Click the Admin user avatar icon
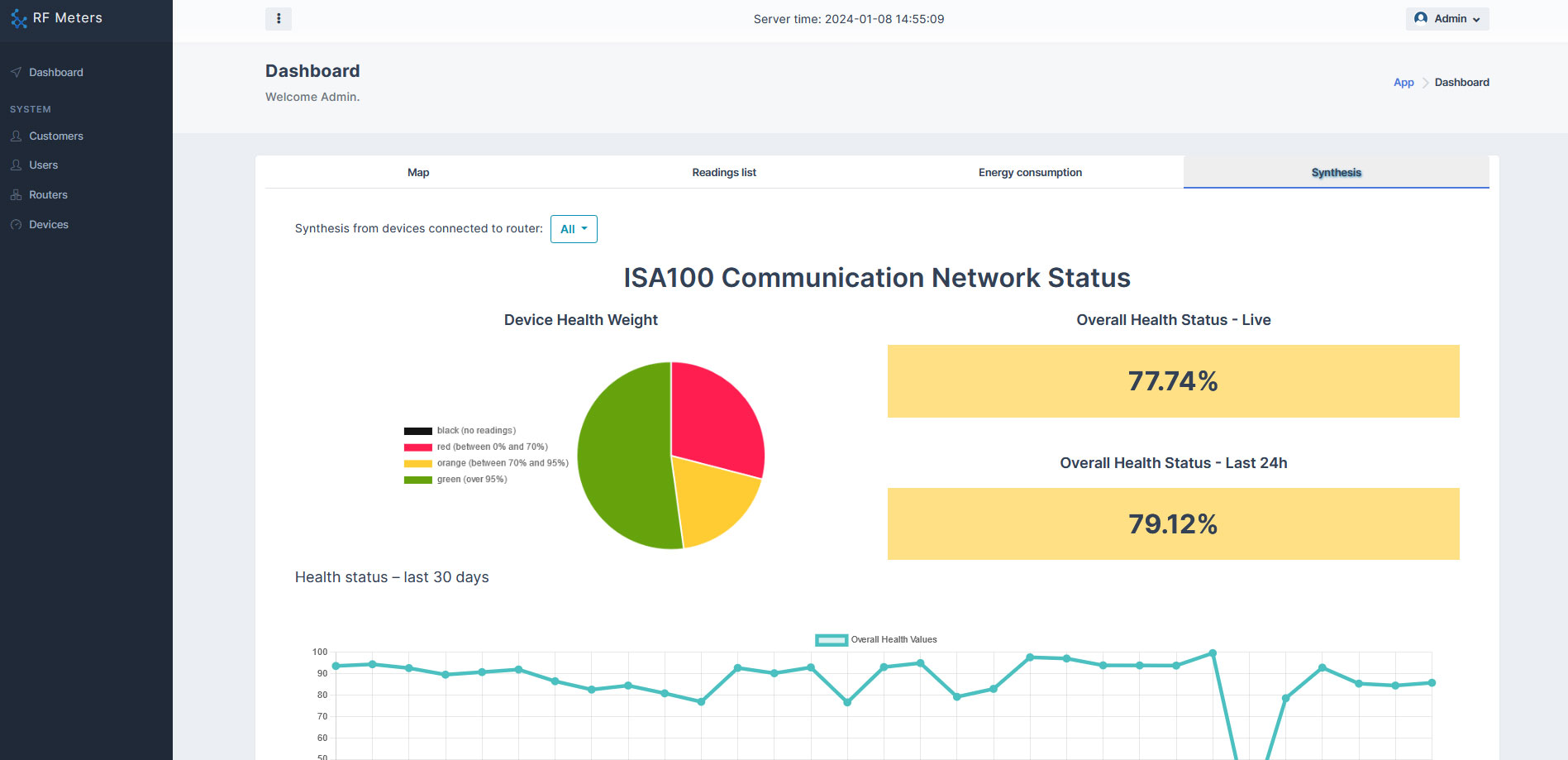 pos(1420,18)
